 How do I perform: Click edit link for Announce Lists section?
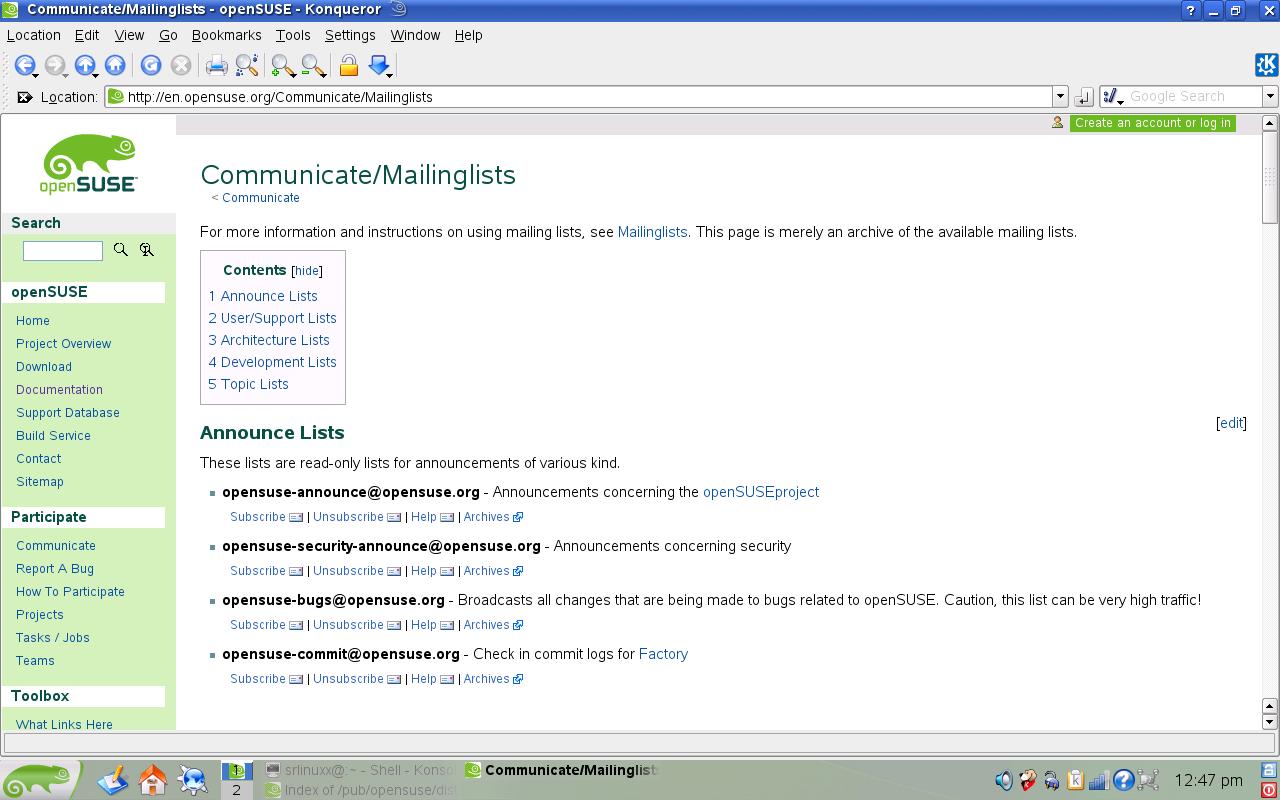[1231, 423]
